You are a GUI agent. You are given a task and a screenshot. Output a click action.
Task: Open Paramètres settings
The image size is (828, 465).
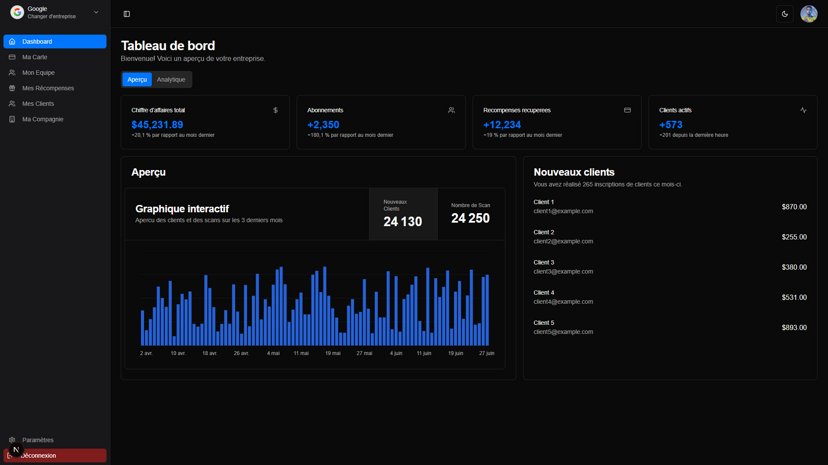(55, 440)
